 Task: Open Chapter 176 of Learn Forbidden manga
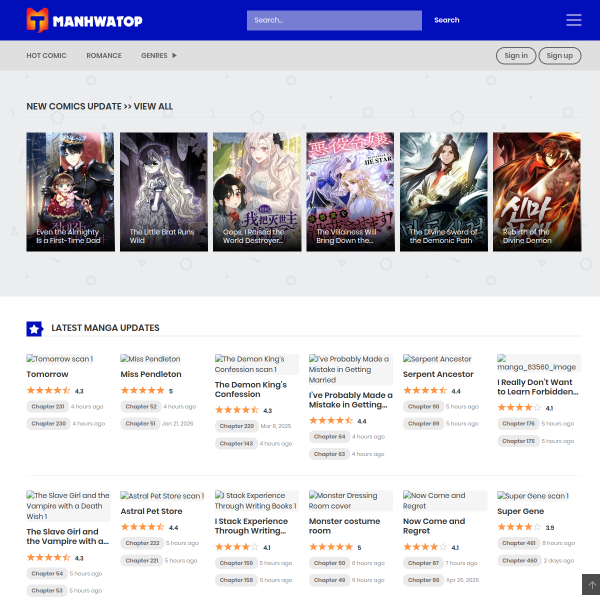click(518, 424)
